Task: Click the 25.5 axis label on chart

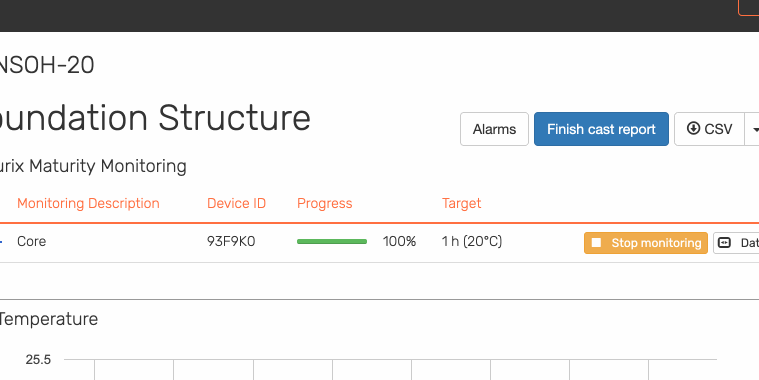Action: click(38, 360)
